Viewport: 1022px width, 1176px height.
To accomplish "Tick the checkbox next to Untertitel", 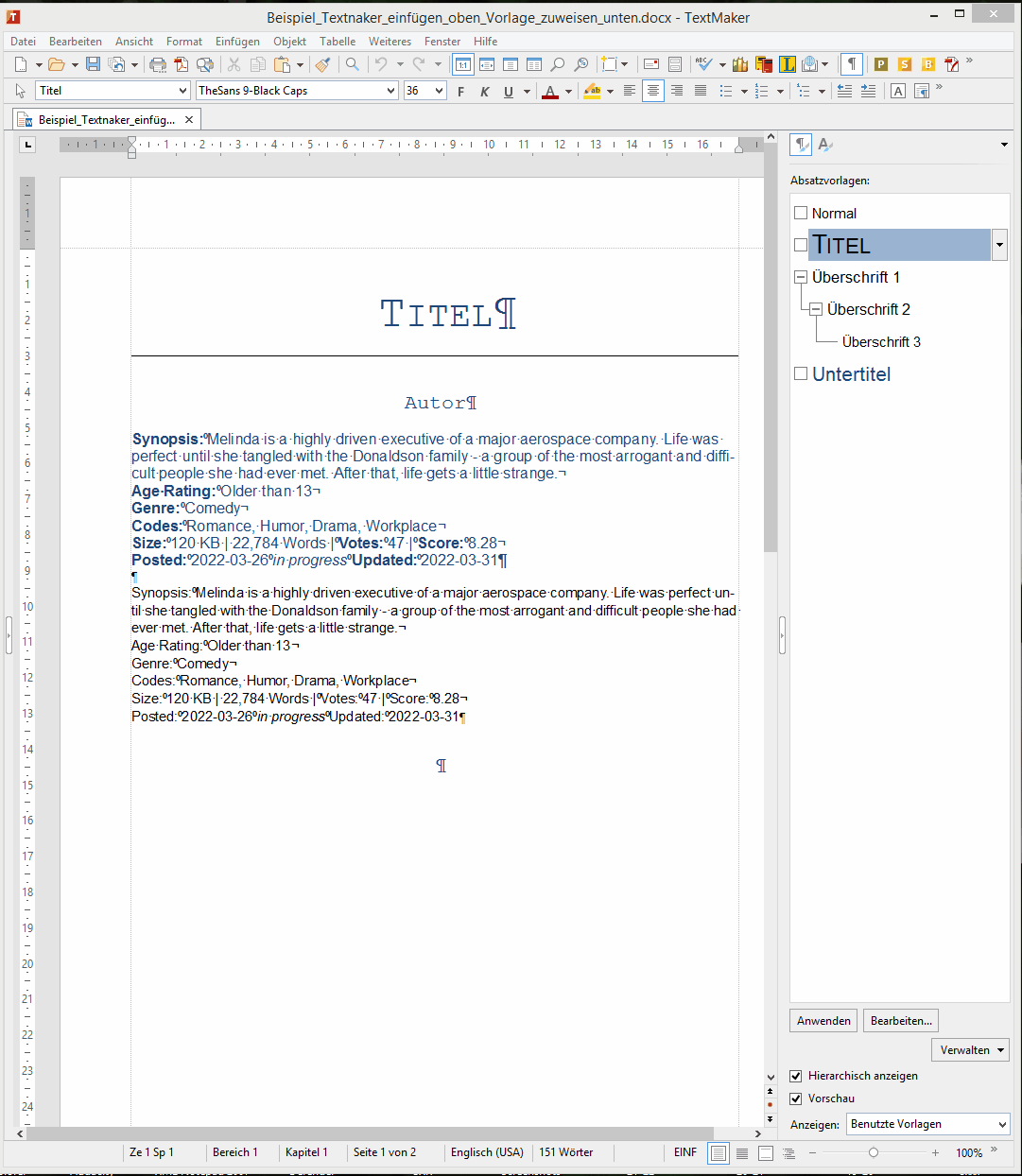I will (801, 373).
